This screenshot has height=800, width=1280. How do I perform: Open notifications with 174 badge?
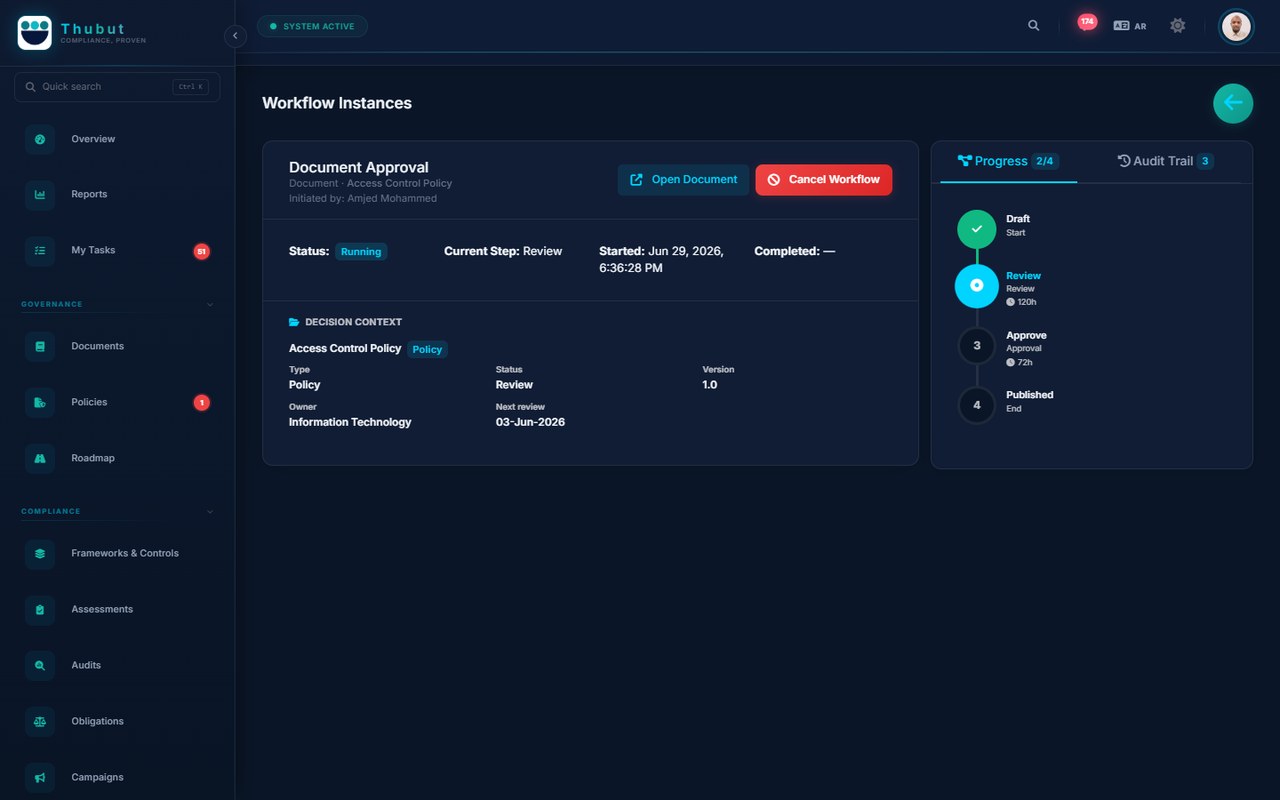tap(1087, 22)
